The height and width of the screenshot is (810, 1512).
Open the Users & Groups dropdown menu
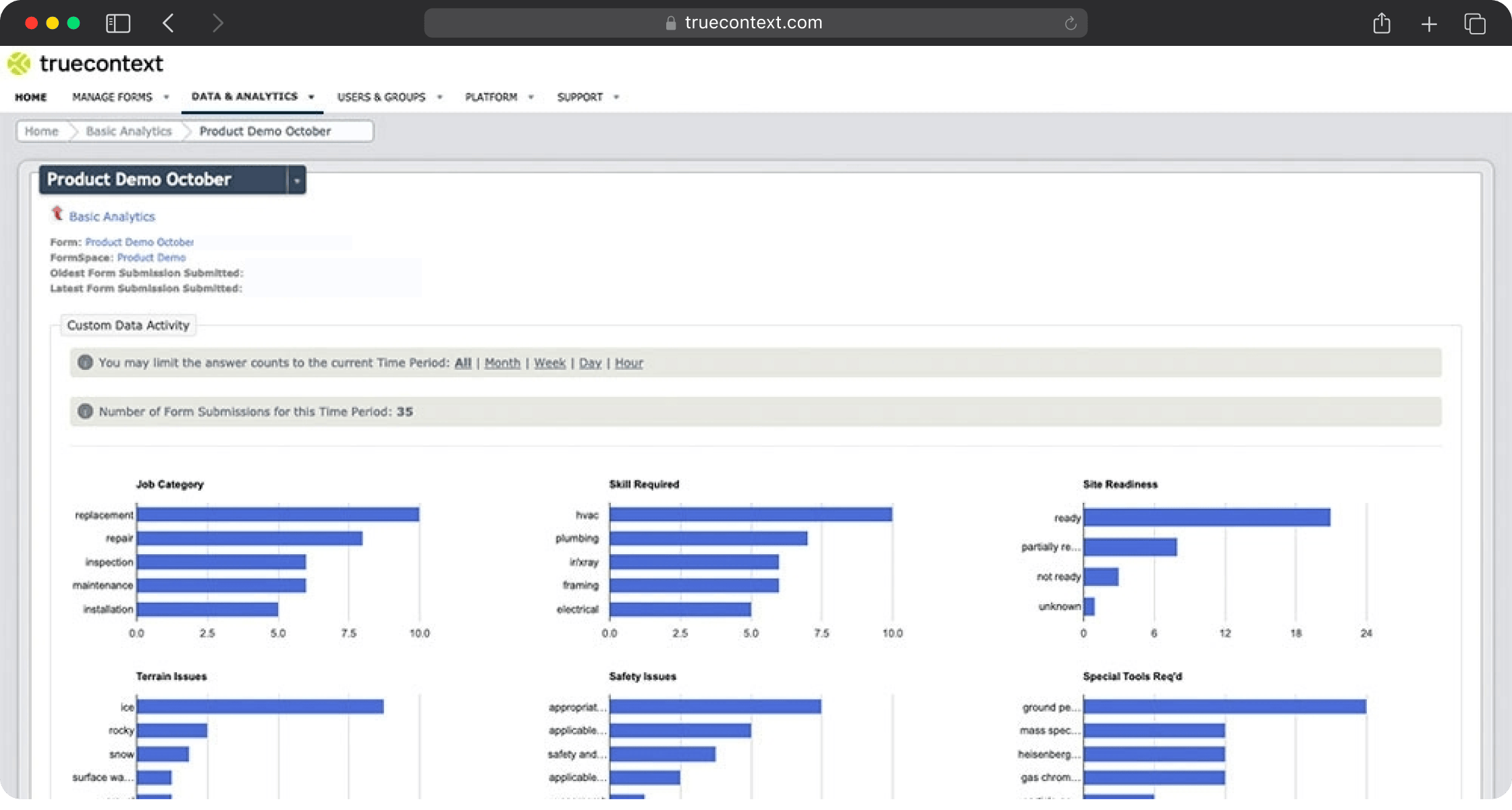[389, 97]
